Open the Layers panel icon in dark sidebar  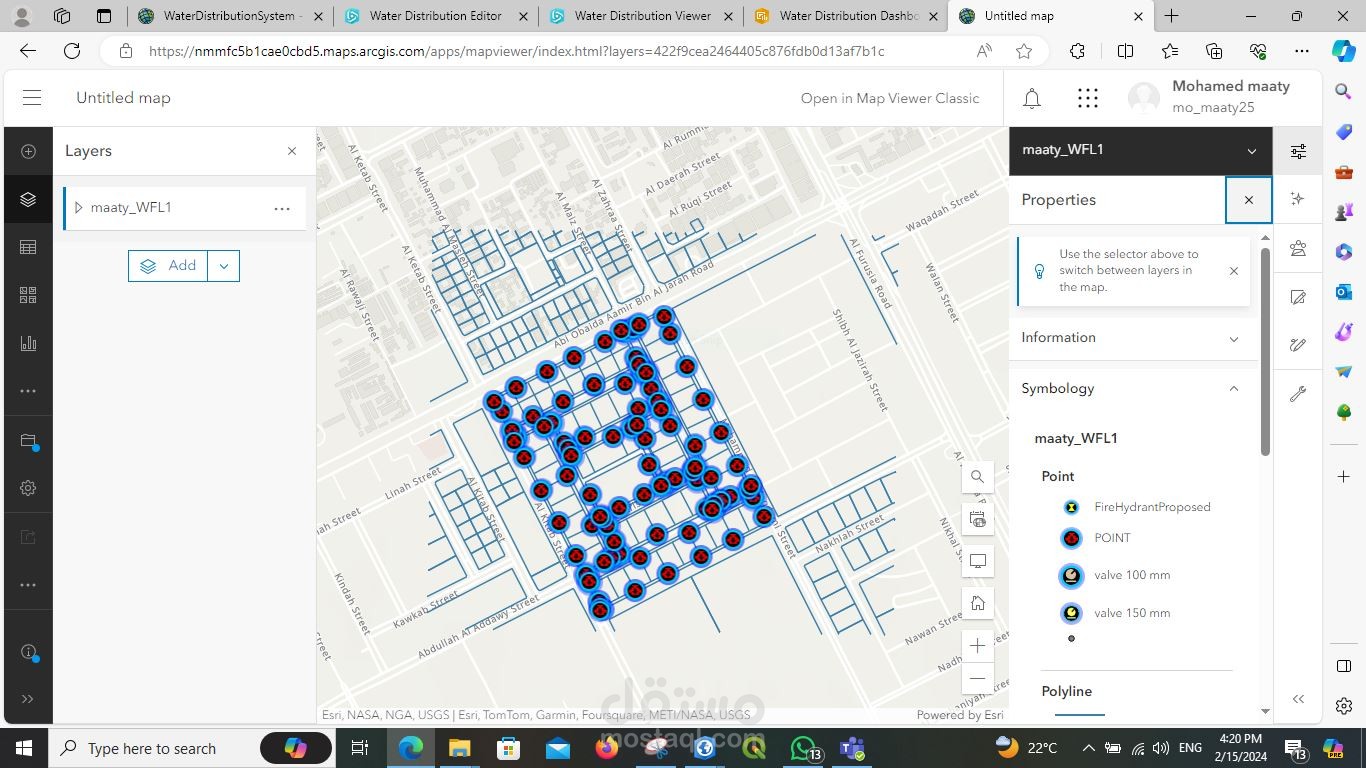coord(28,199)
